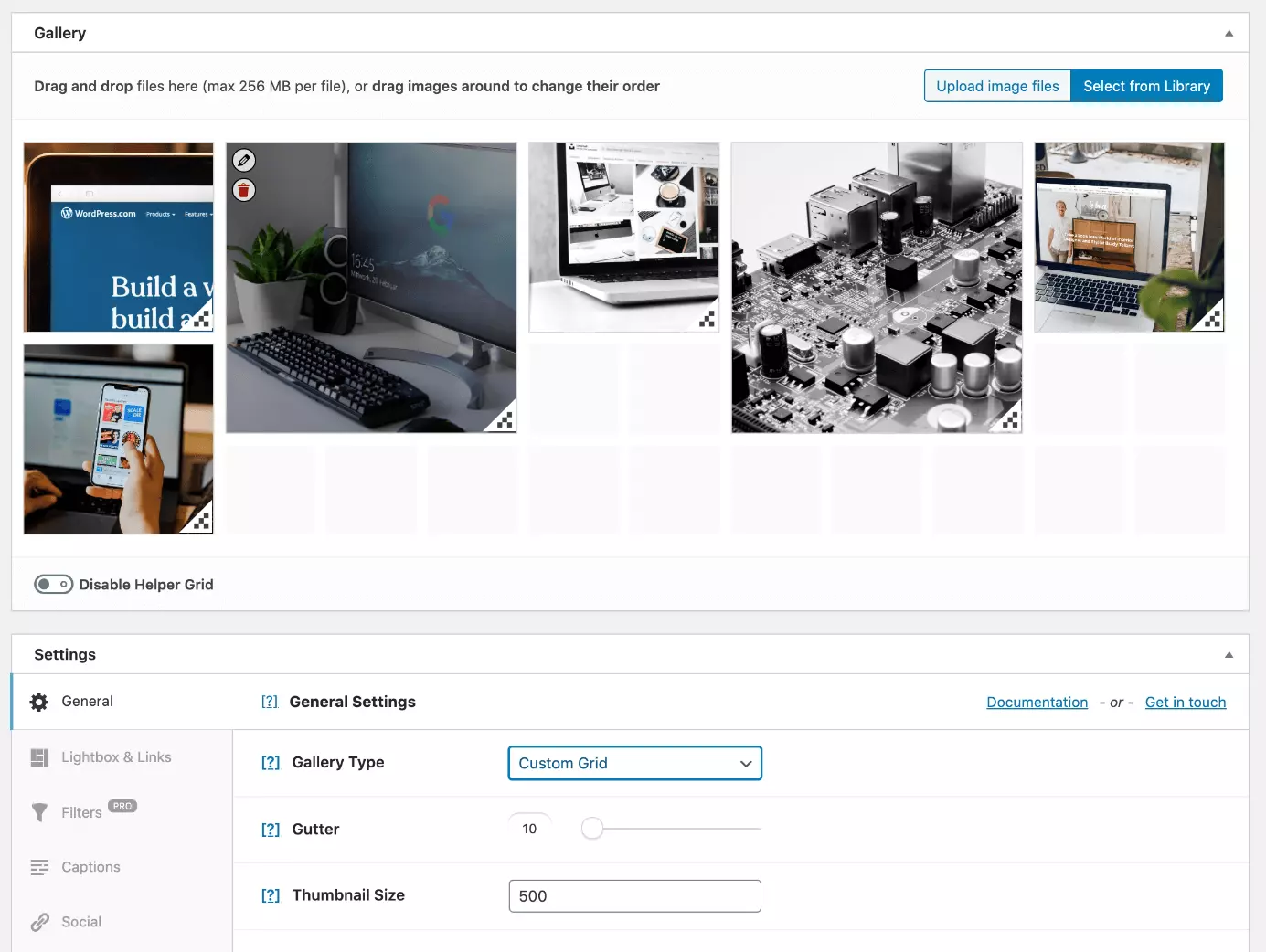Click resize handle on circuit board image
The height and width of the screenshot is (952, 1266).
1010,420
